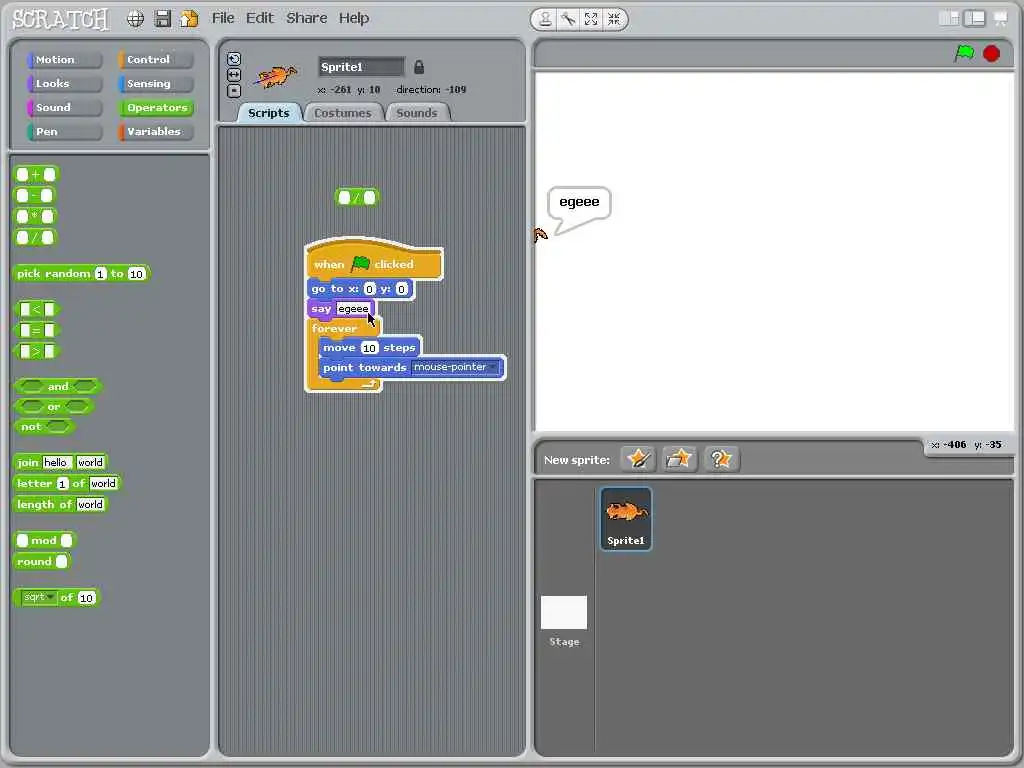The height and width of the screenshot is (768, 1024).
Task: Click the egeee text in say block
Action: click(x=353, y=309)
